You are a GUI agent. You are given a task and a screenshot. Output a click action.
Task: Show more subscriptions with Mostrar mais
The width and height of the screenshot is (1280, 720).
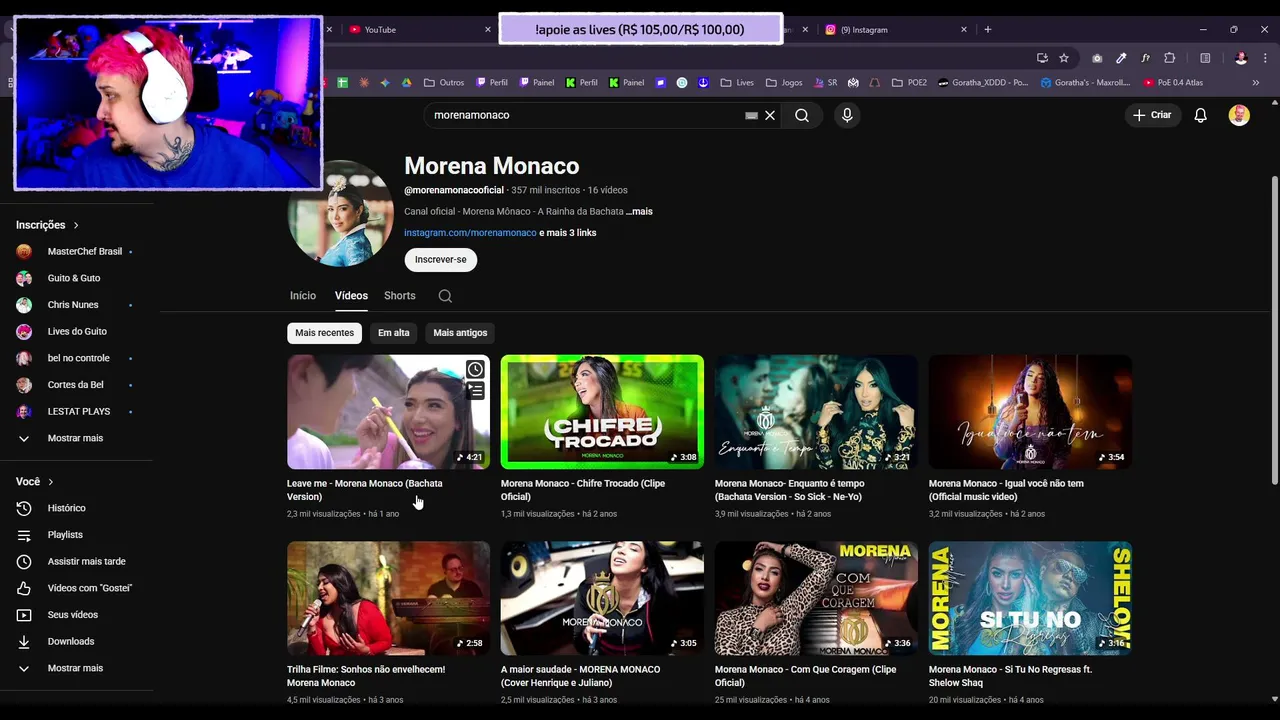77,438
